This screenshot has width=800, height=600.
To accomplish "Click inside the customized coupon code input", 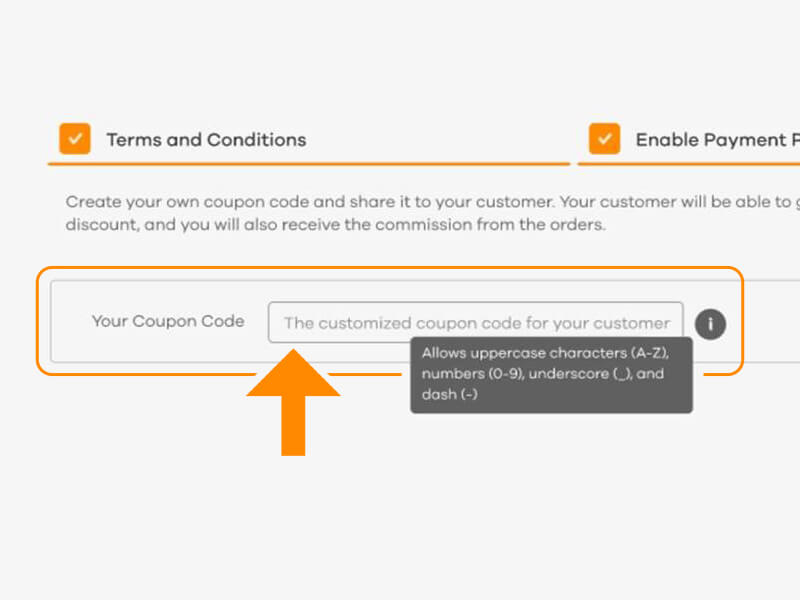I will click(476, 322).
